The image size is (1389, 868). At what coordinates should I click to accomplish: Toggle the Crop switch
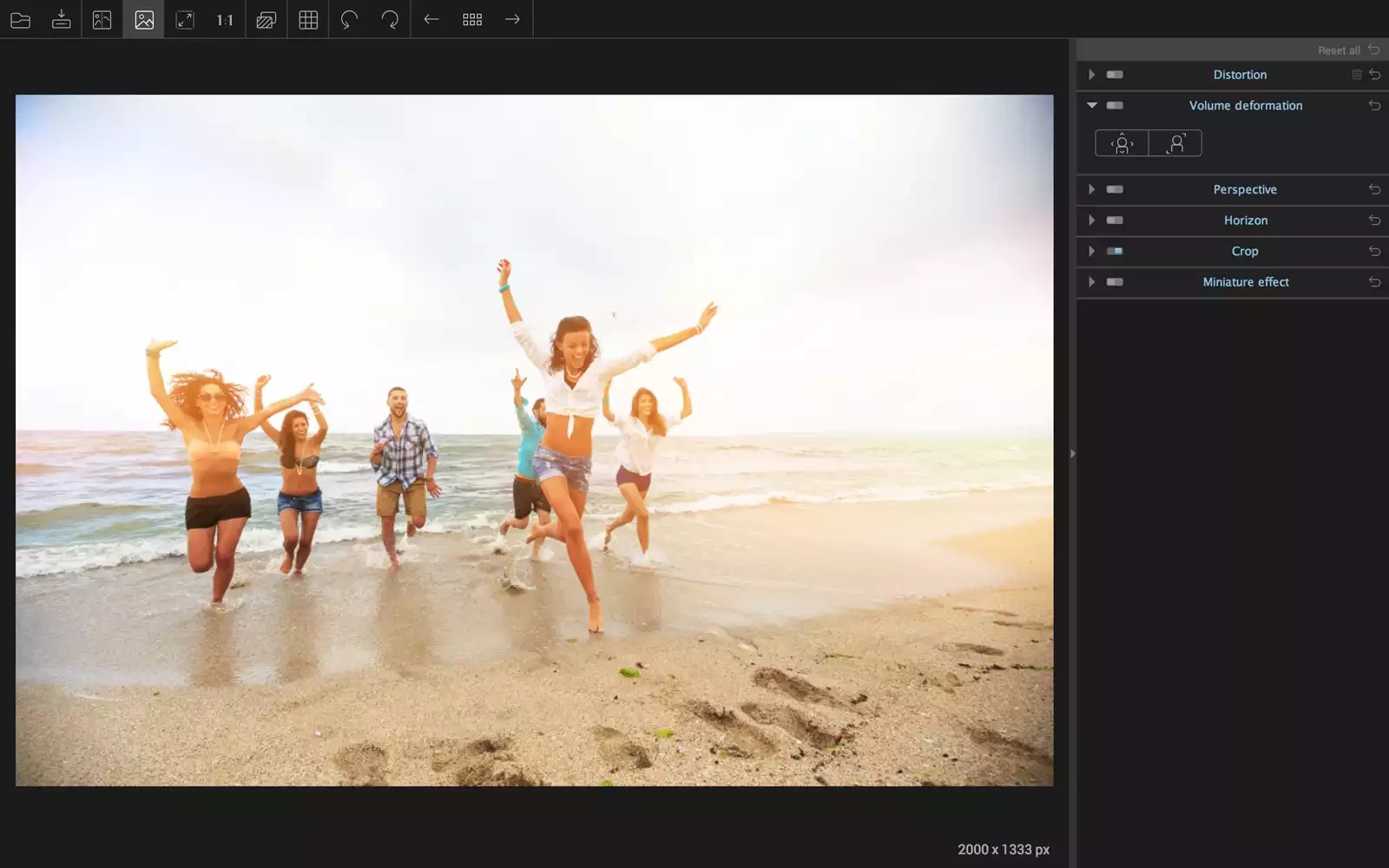pyautogui.click(x=1115, y=251)
